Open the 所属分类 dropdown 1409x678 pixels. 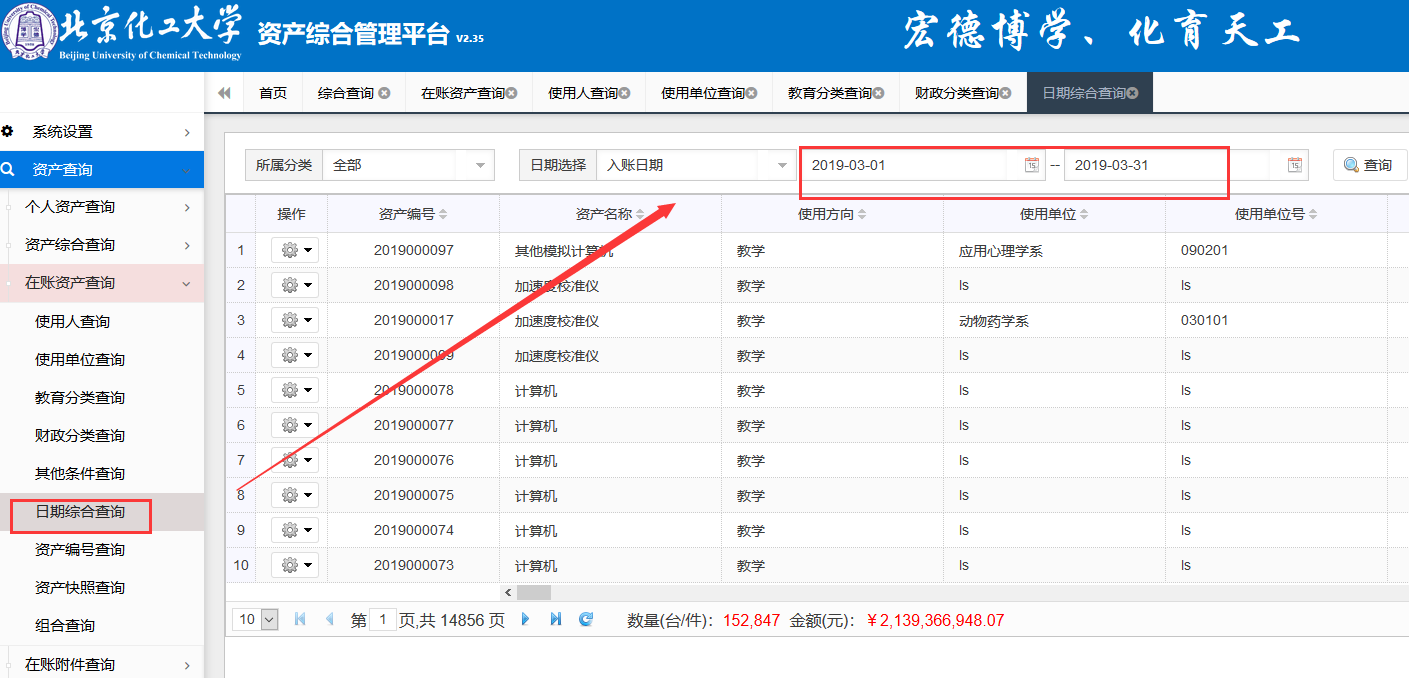click(x=480, y=165)
